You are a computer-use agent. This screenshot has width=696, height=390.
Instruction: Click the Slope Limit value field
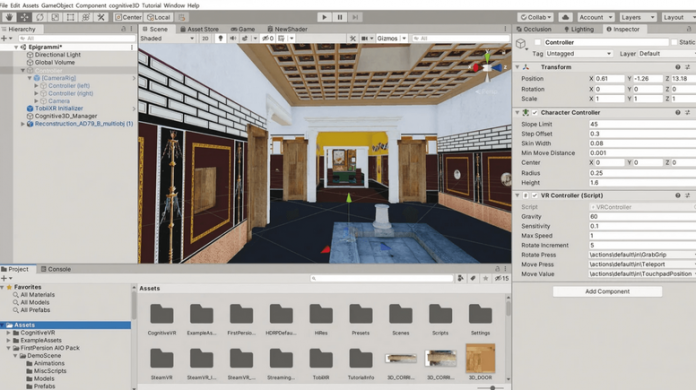pos(642,124)
